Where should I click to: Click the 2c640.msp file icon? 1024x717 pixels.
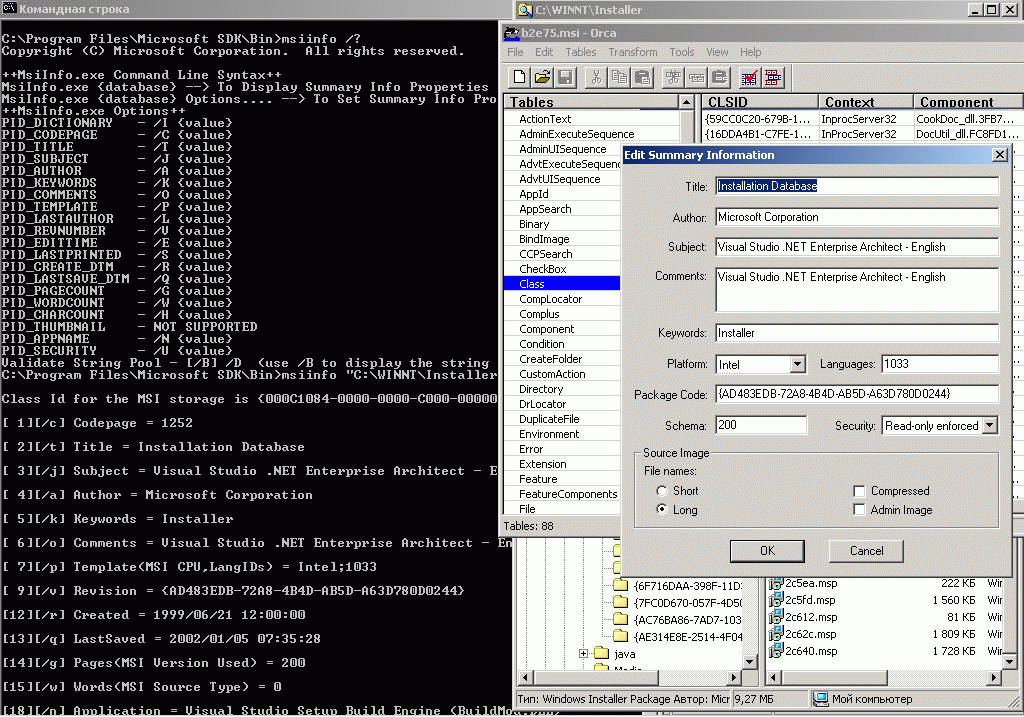(x=775, y=652)
